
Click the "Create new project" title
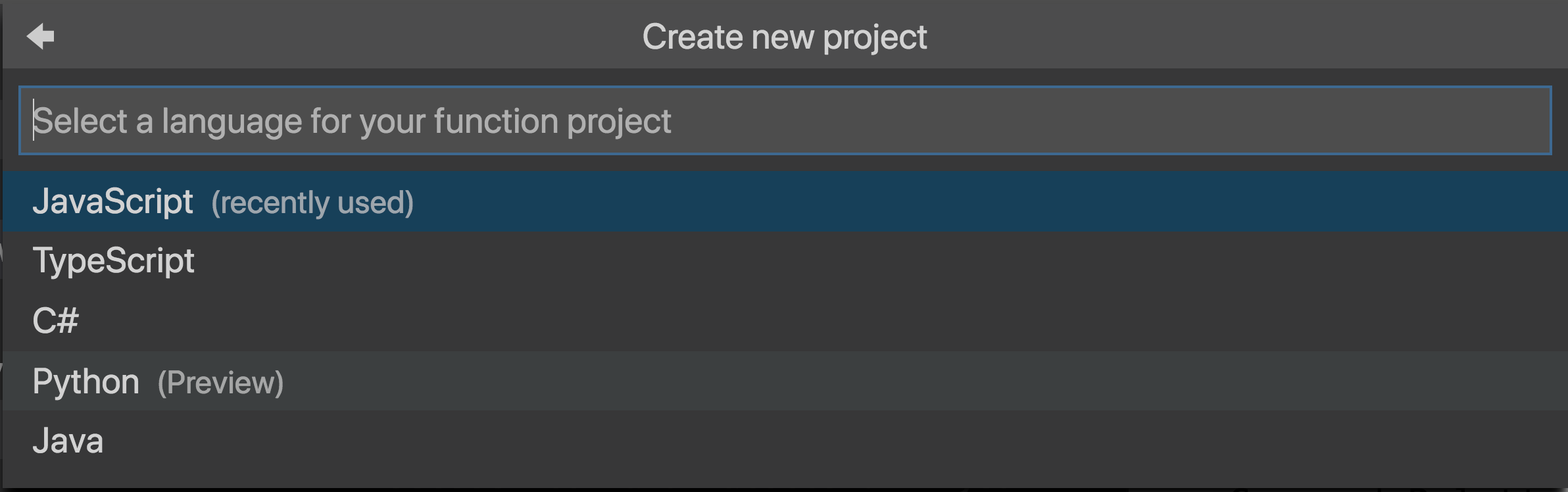784,37
